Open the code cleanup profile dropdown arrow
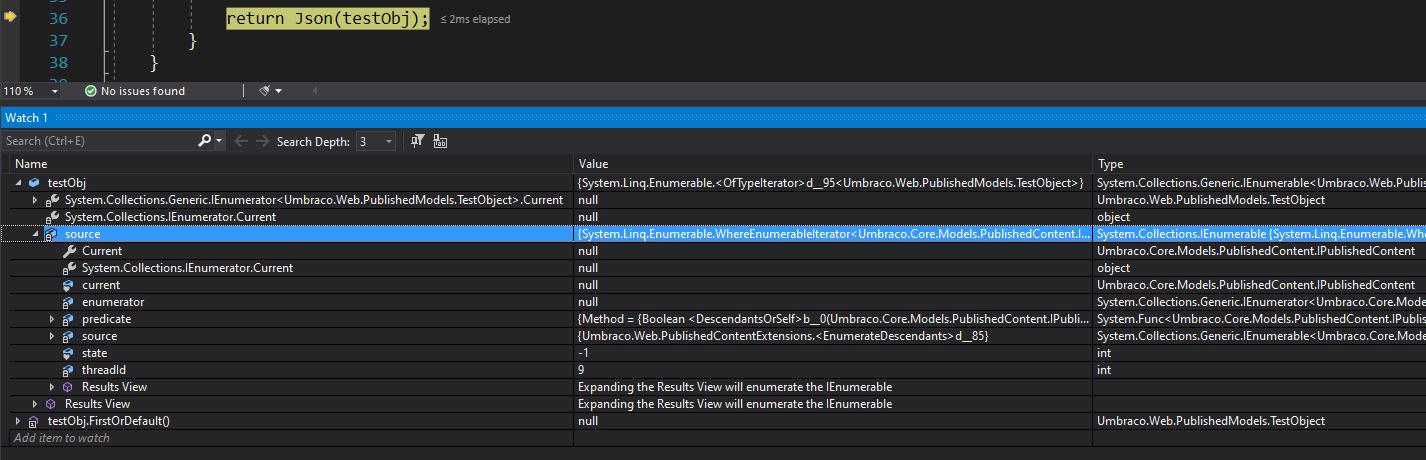Screen dimensions: 1426x460 coord(278,91)
